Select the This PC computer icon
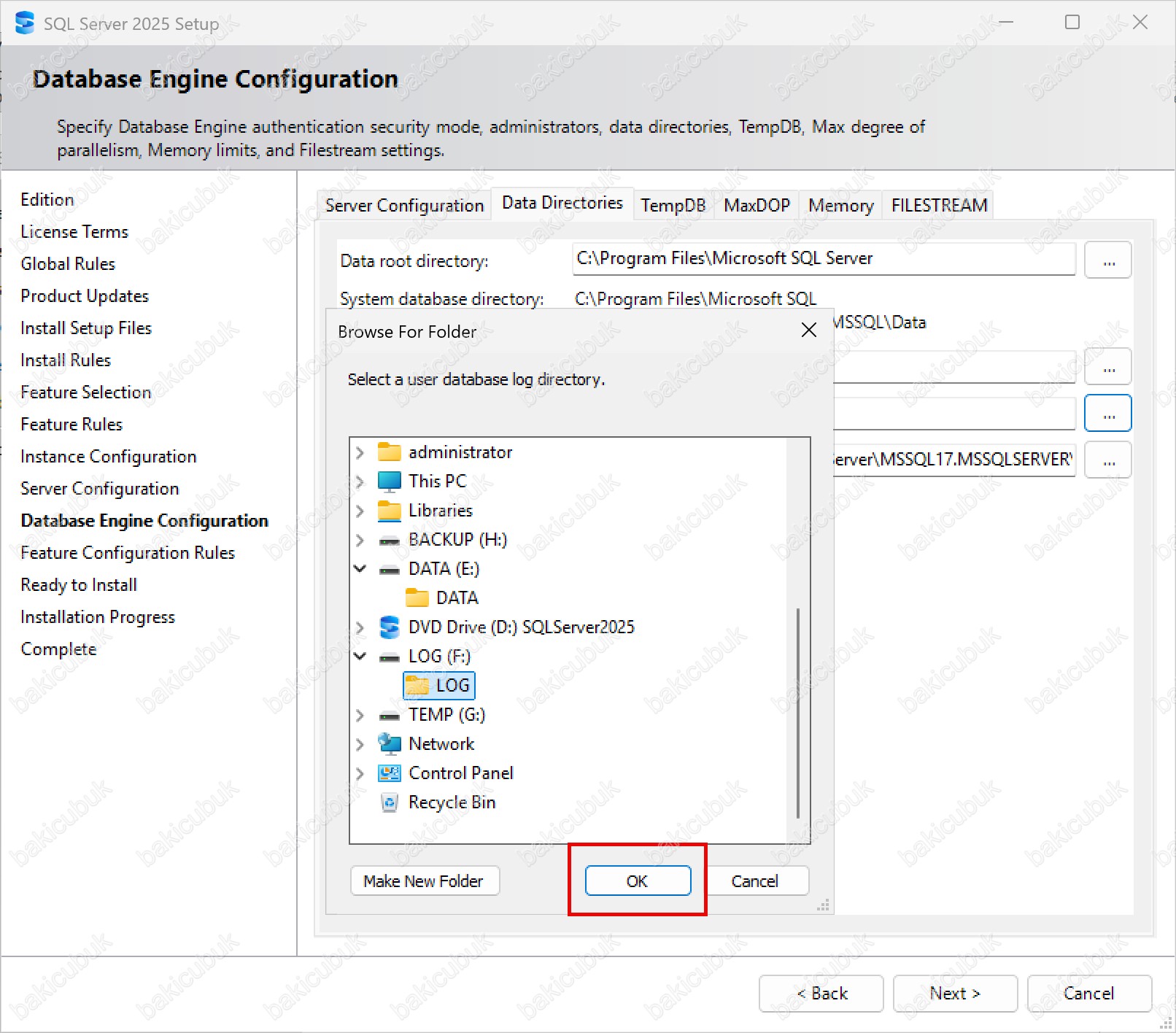Image resolution: width=1176 pixels, height=1033 pixels. pyautogui.click(x=390, y=481)
